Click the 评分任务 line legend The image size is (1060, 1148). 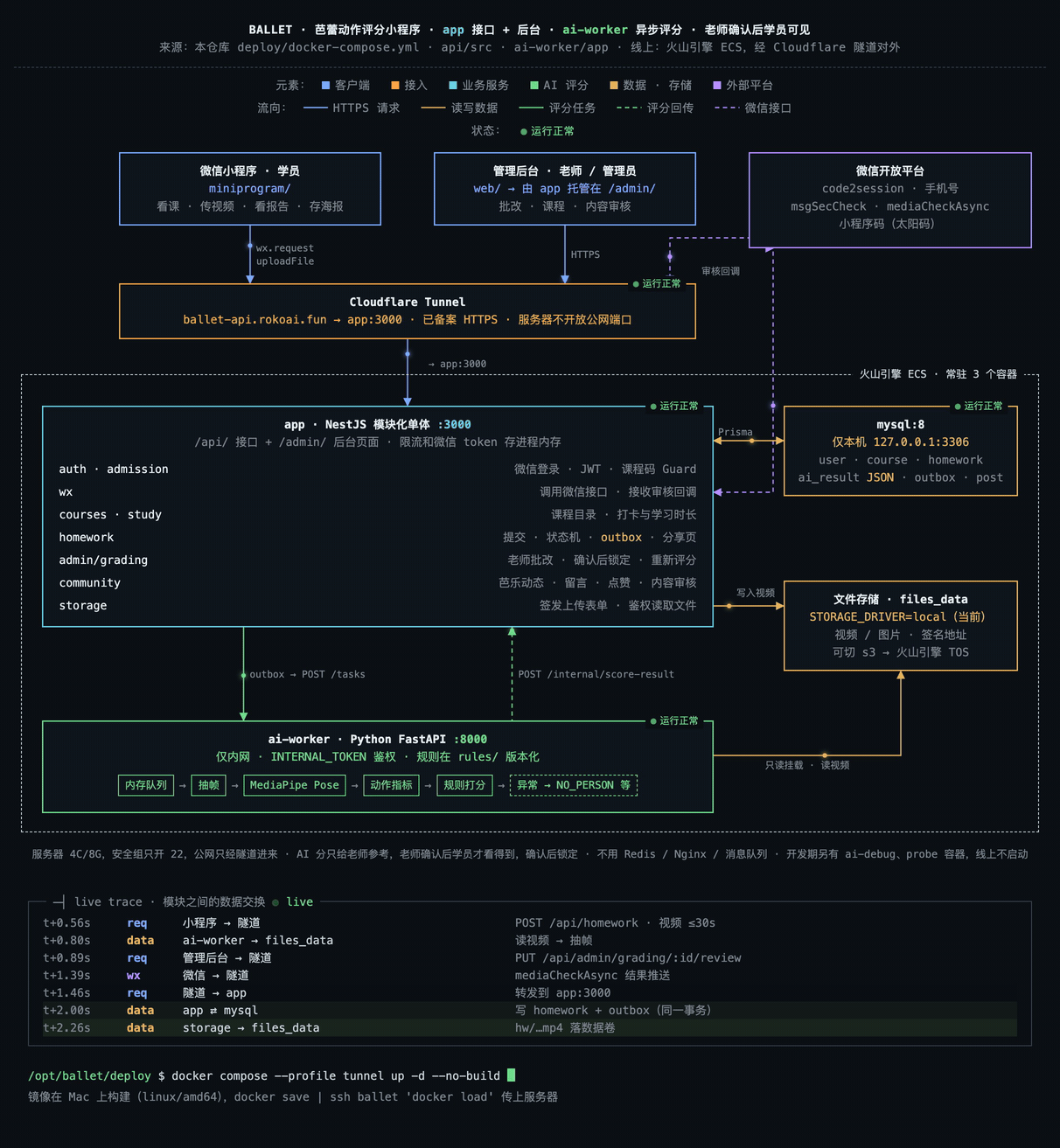(x=557, y=108)
